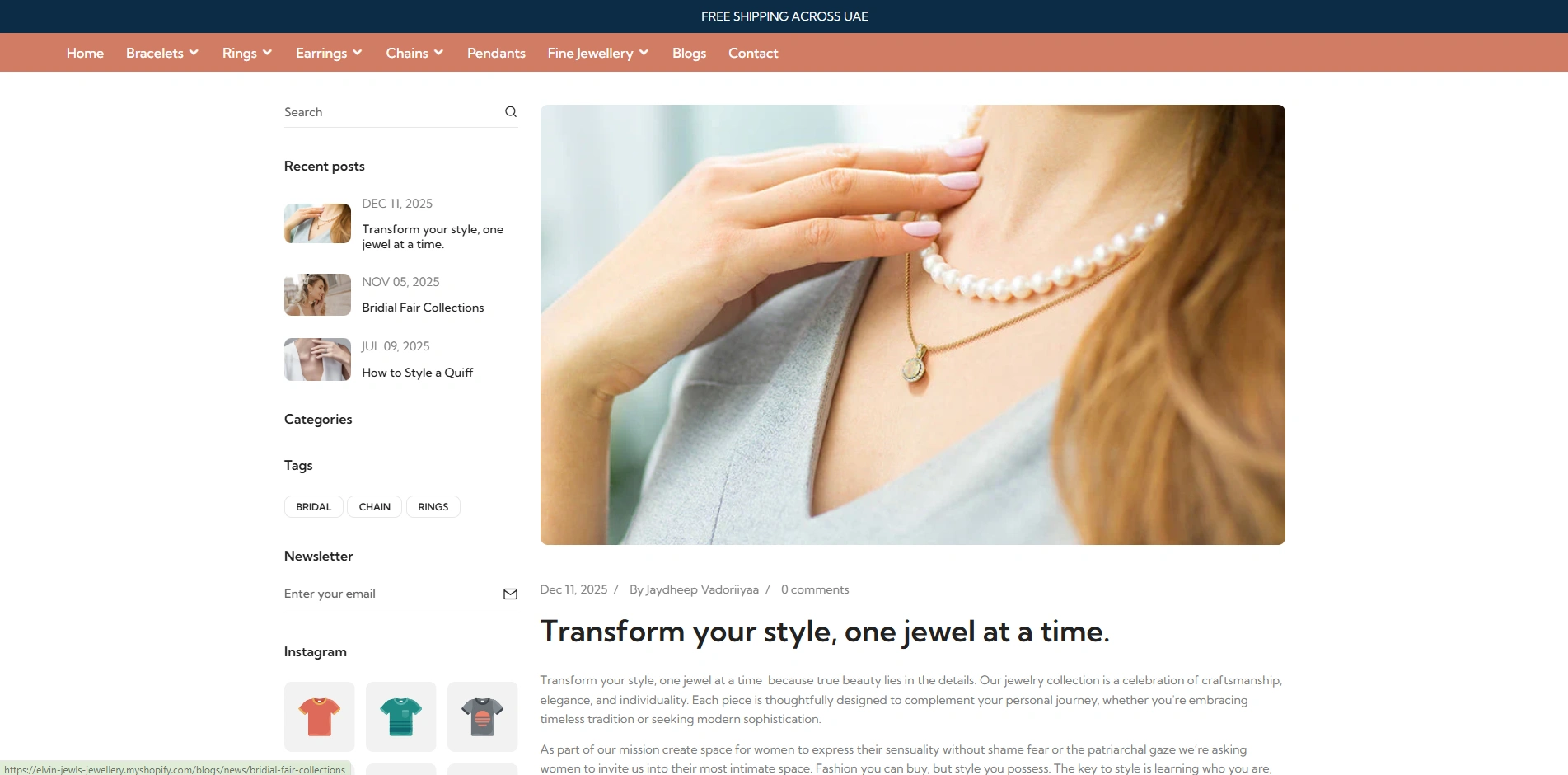Navigate to the Contact page
Viewport: 1568px width, 775px height.
click(753, 53)
